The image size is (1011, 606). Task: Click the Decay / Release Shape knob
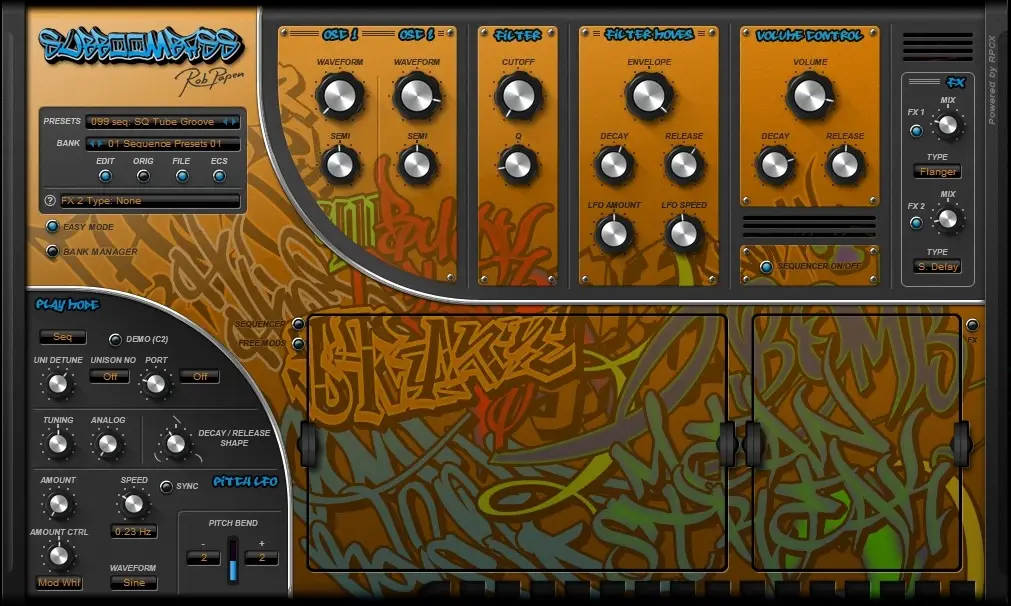(x=175, y=444)
